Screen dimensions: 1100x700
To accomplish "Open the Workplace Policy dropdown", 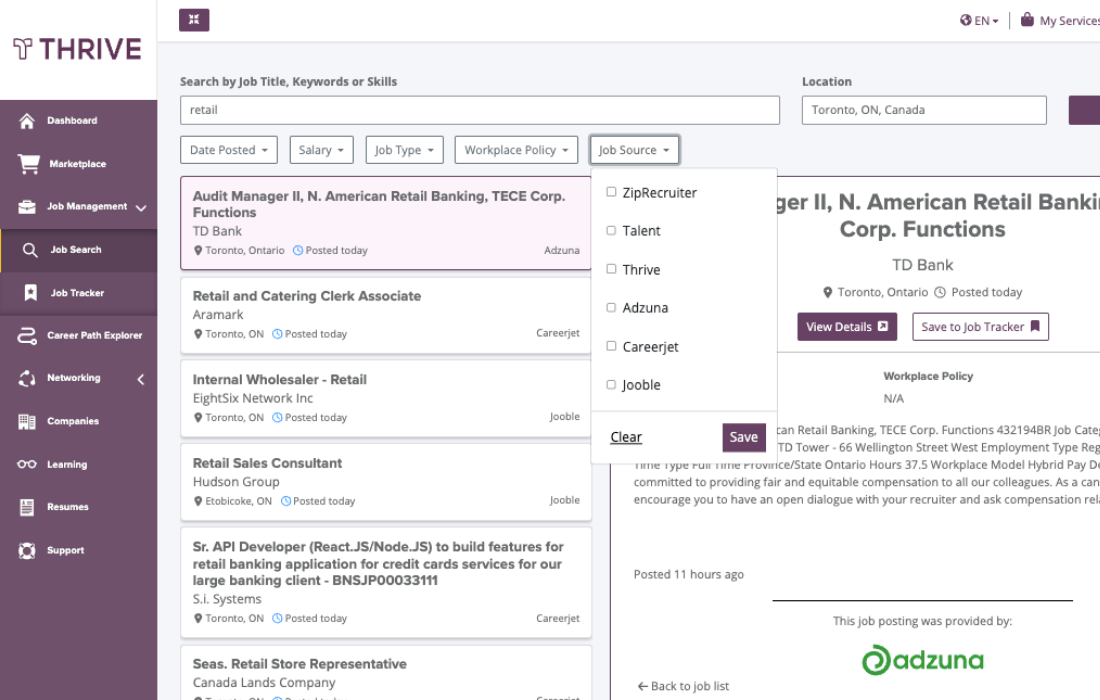I will (516, 149).
